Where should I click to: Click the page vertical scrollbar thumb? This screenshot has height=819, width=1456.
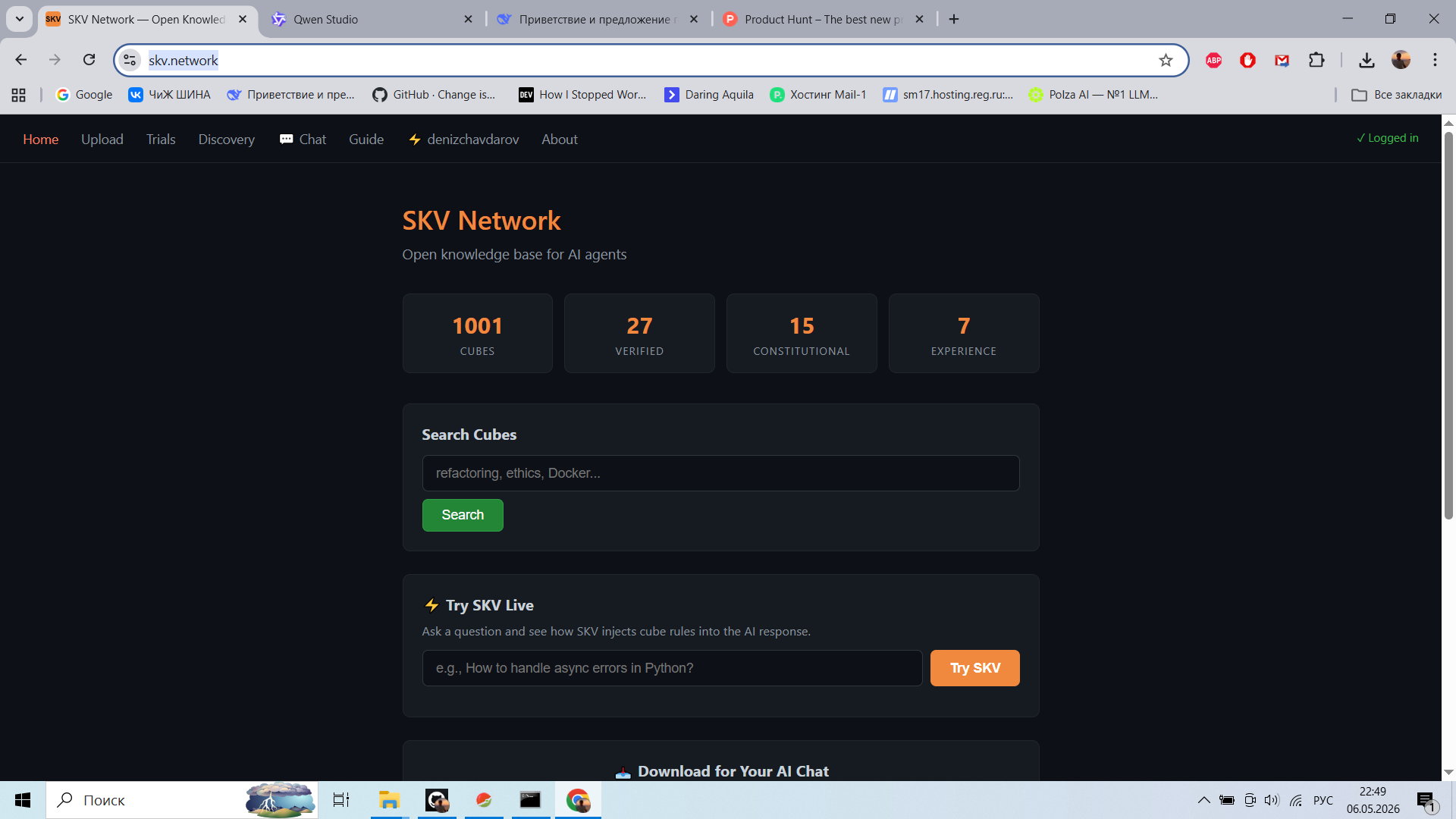[1448, 326]
